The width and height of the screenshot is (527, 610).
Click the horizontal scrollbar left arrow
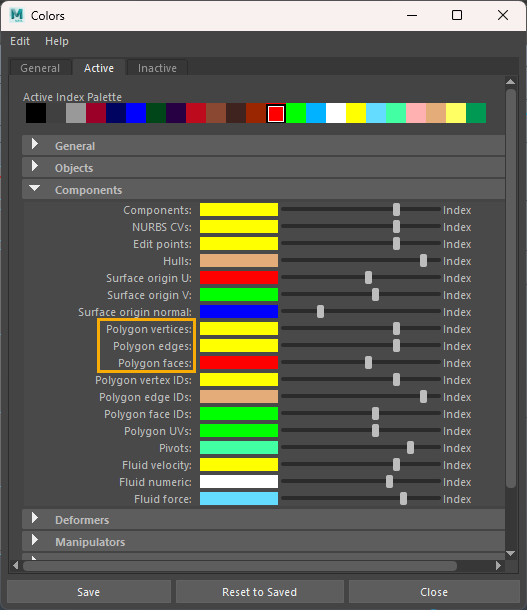(x=16, y=565)
